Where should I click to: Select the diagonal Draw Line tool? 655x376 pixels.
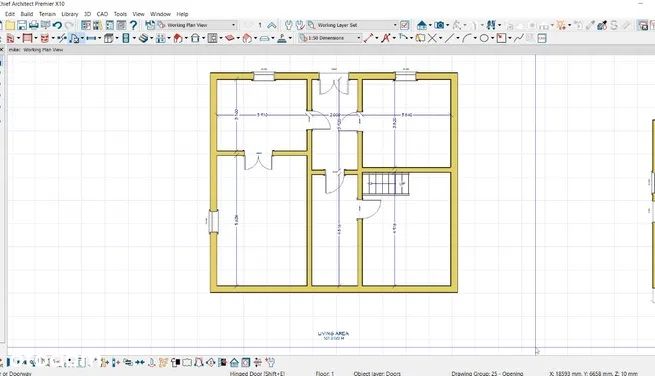coord(449,38)
